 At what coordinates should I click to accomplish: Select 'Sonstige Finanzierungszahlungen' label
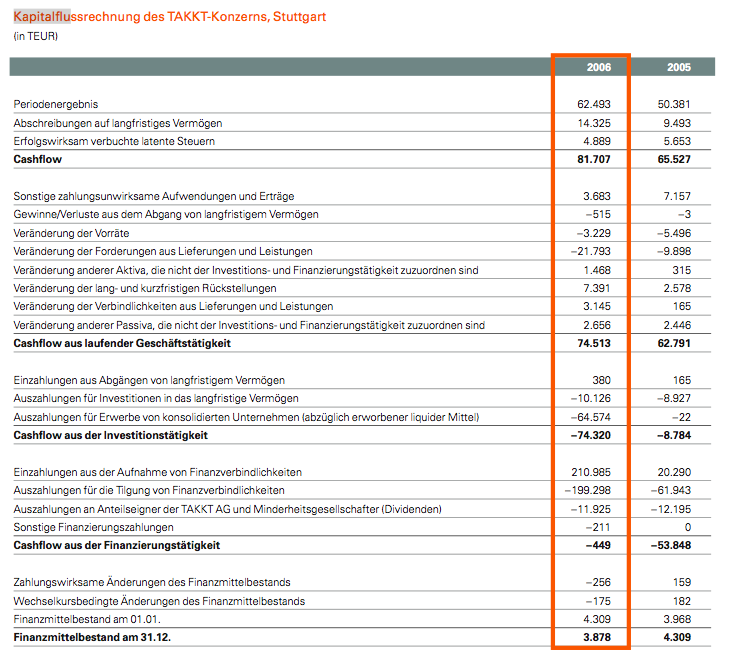[93, 528]
